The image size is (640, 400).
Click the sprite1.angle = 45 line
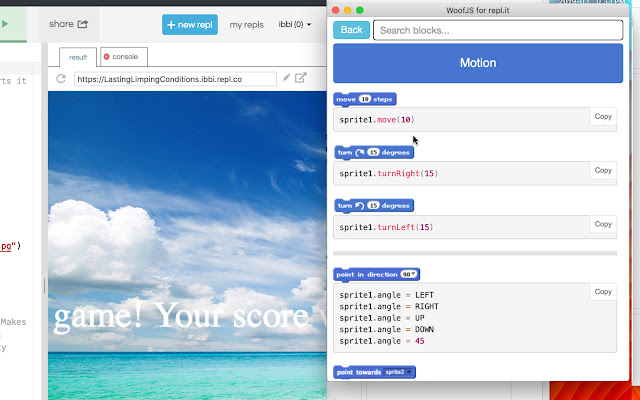point(382,340)
